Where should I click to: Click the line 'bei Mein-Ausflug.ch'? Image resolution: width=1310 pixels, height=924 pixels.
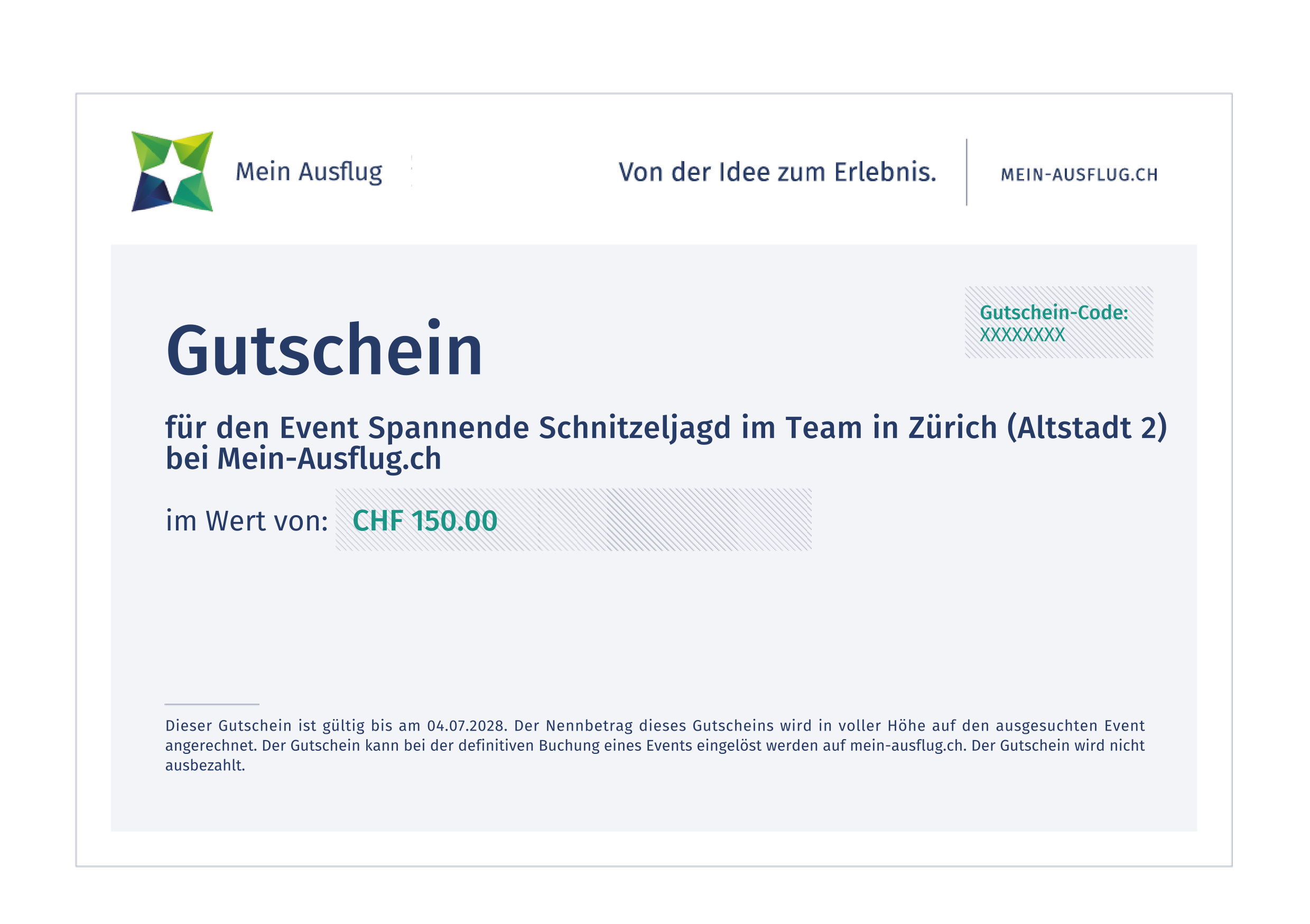[303, 459]
